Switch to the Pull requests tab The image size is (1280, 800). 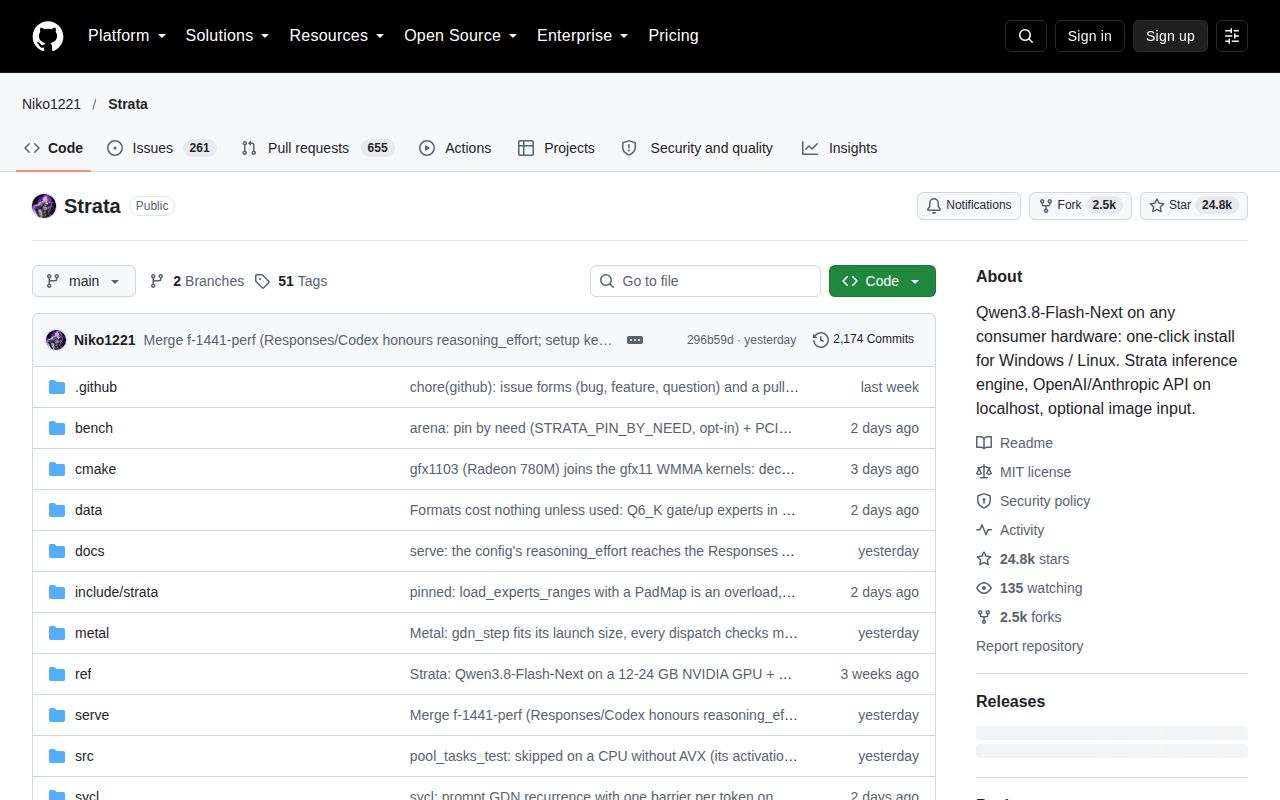tap(317, 148)
